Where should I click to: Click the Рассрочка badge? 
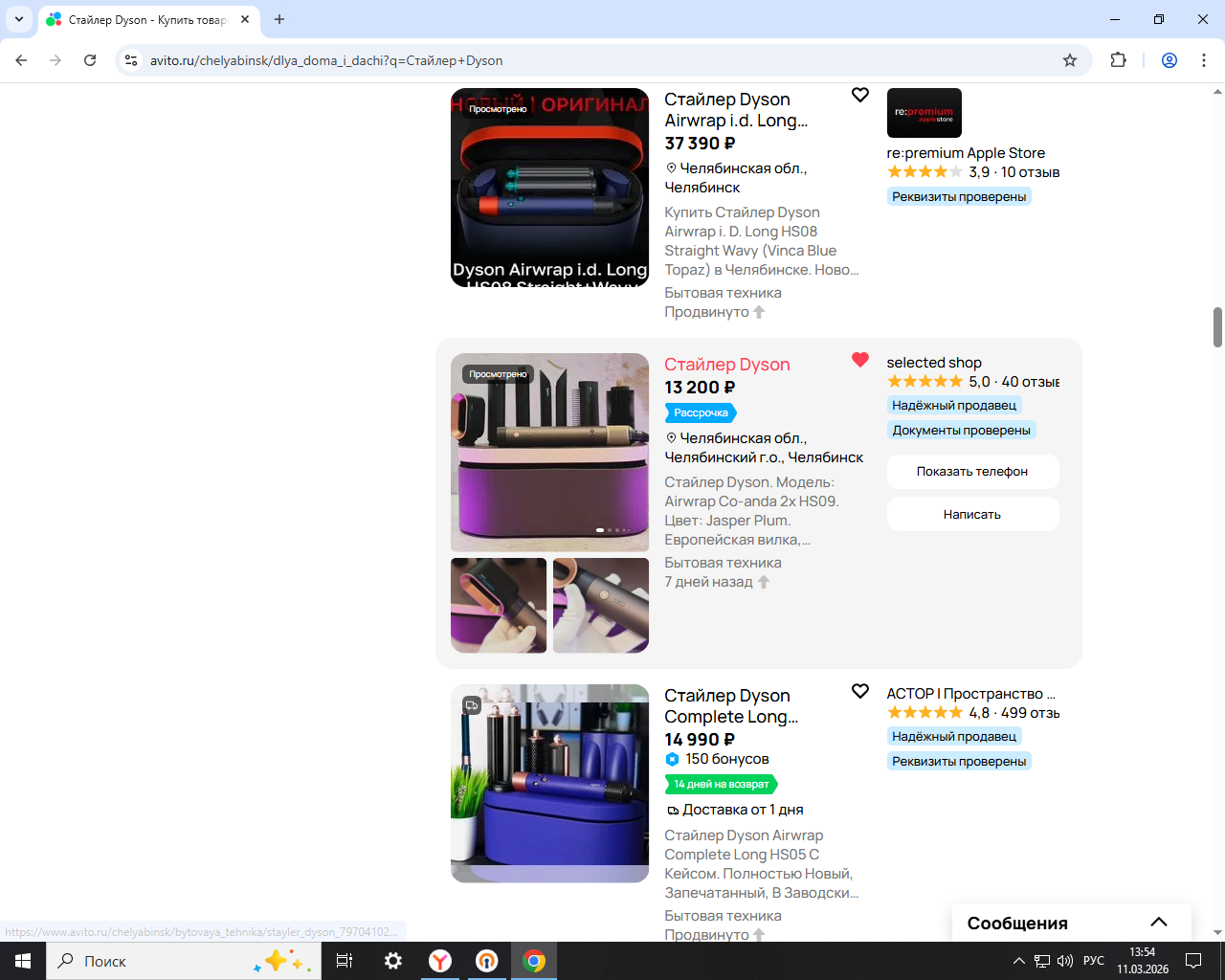(x=701, y=413)
